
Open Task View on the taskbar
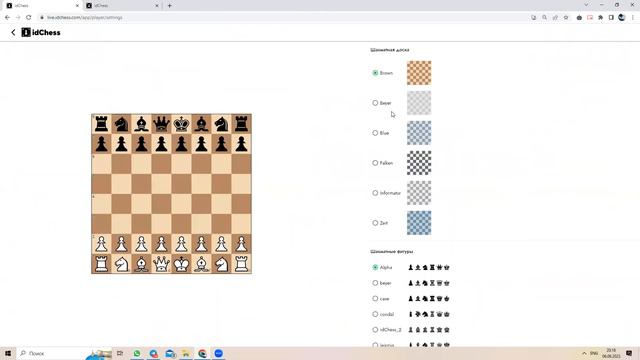pyautogui.click(x=120, y=353)
